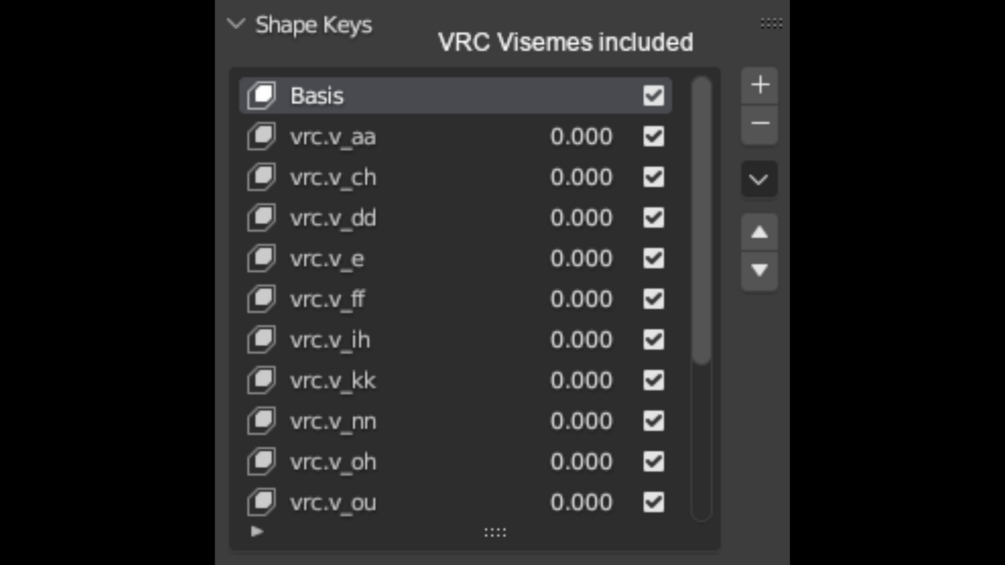Collapse the Shape Keys panel

237,24
